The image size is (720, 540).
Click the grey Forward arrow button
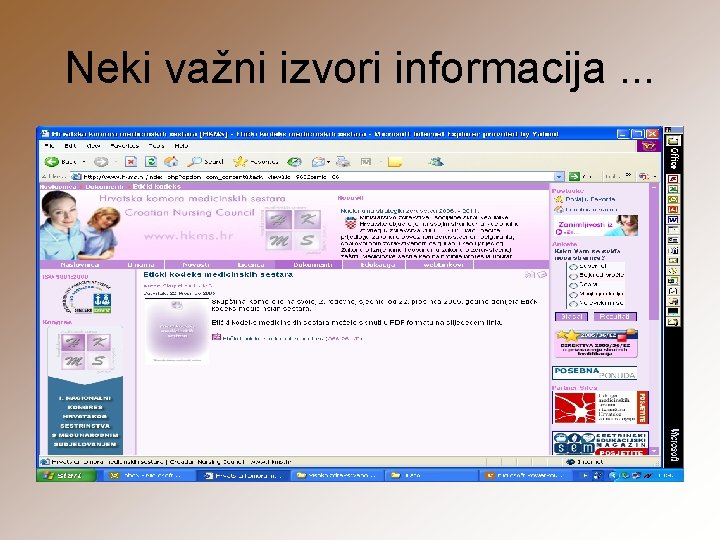(x=101, y=162)
